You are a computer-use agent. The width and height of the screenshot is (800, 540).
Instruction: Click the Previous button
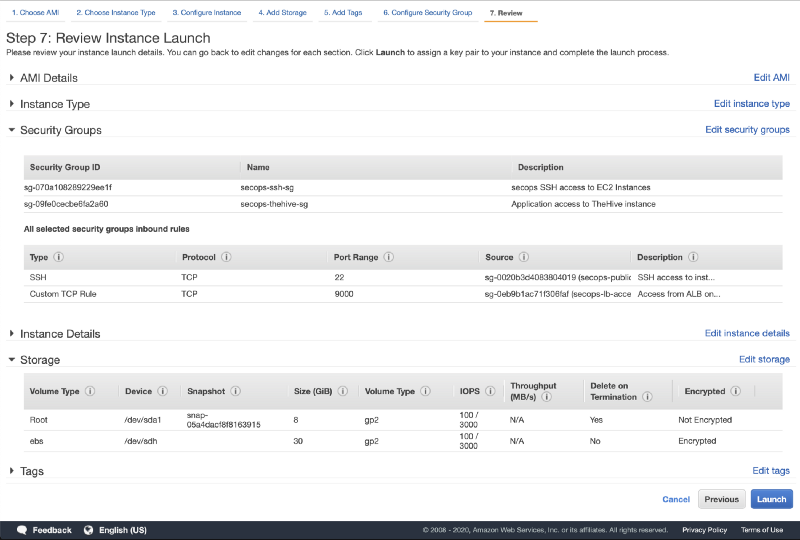(x=721, y=499)
